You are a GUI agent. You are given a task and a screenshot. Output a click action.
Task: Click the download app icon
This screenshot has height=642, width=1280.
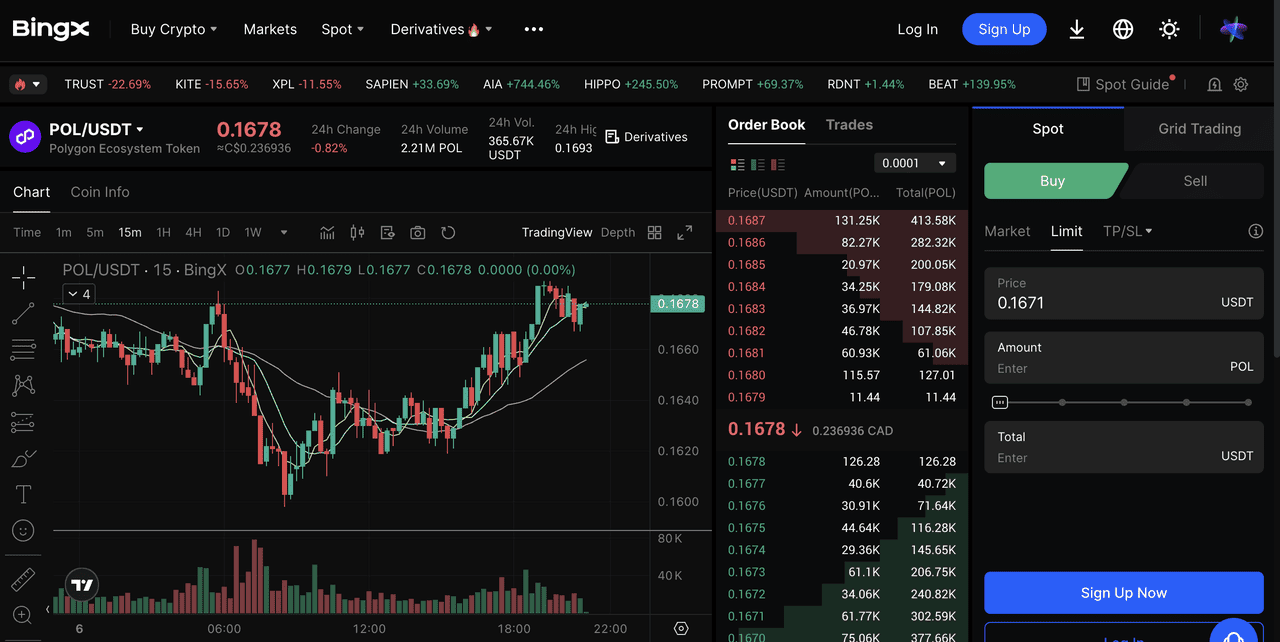pyautogui.click(x=1077, y=29)
